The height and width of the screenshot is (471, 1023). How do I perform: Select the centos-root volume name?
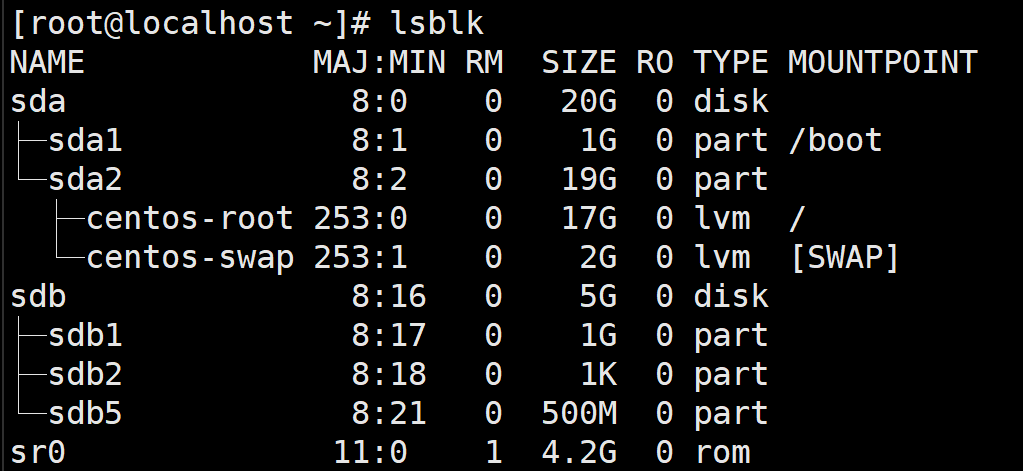[x=190, y=219]
